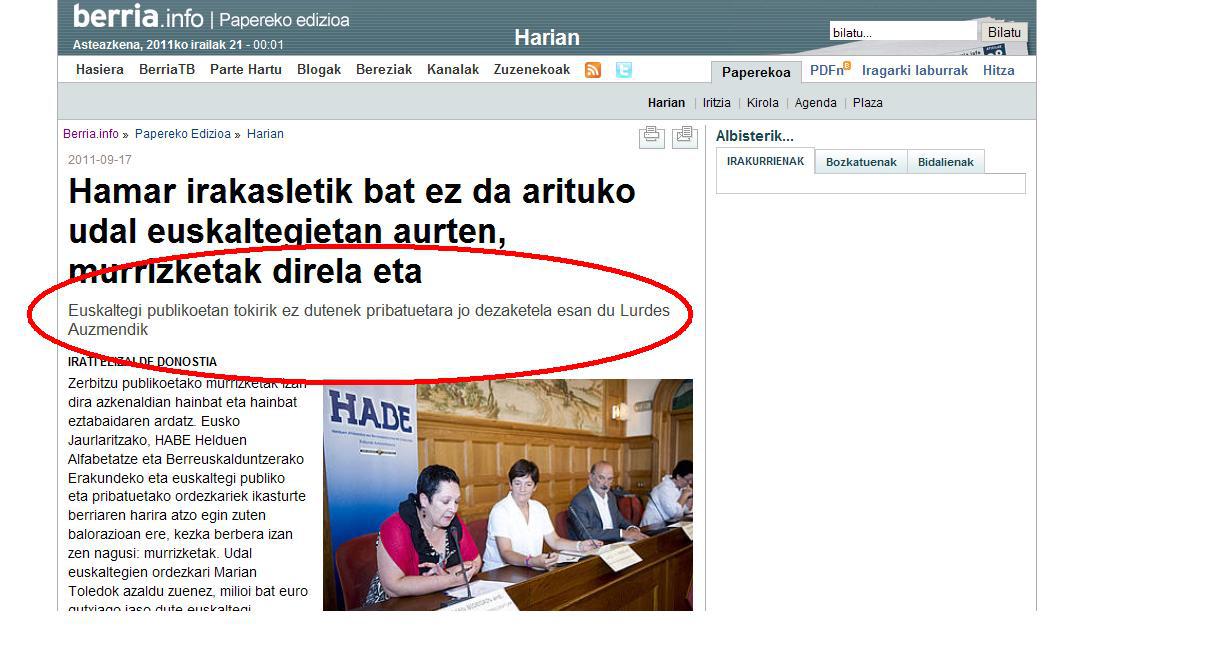Screen dimensions: 1216x648
Task: Open the BerriaTB menu item
Action: [x=167, y=70]
